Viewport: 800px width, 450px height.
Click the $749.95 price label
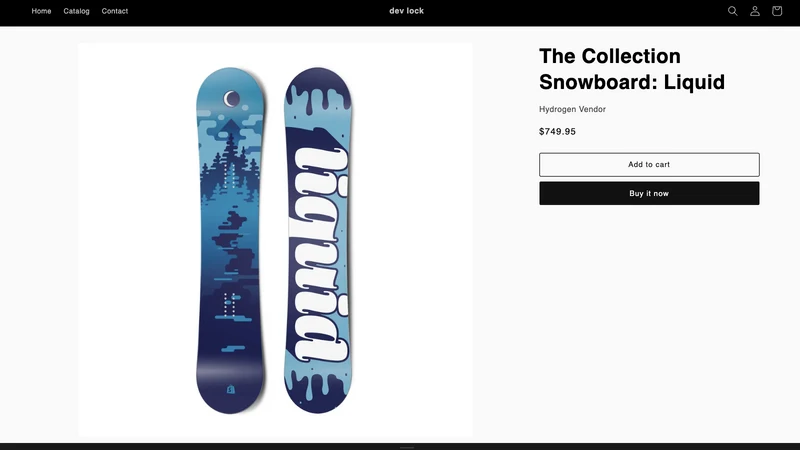557,132
